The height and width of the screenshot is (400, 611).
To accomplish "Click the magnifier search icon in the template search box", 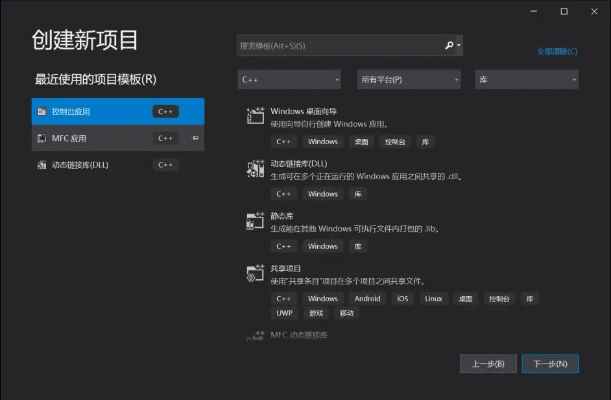I will click(x=449, y=45).
